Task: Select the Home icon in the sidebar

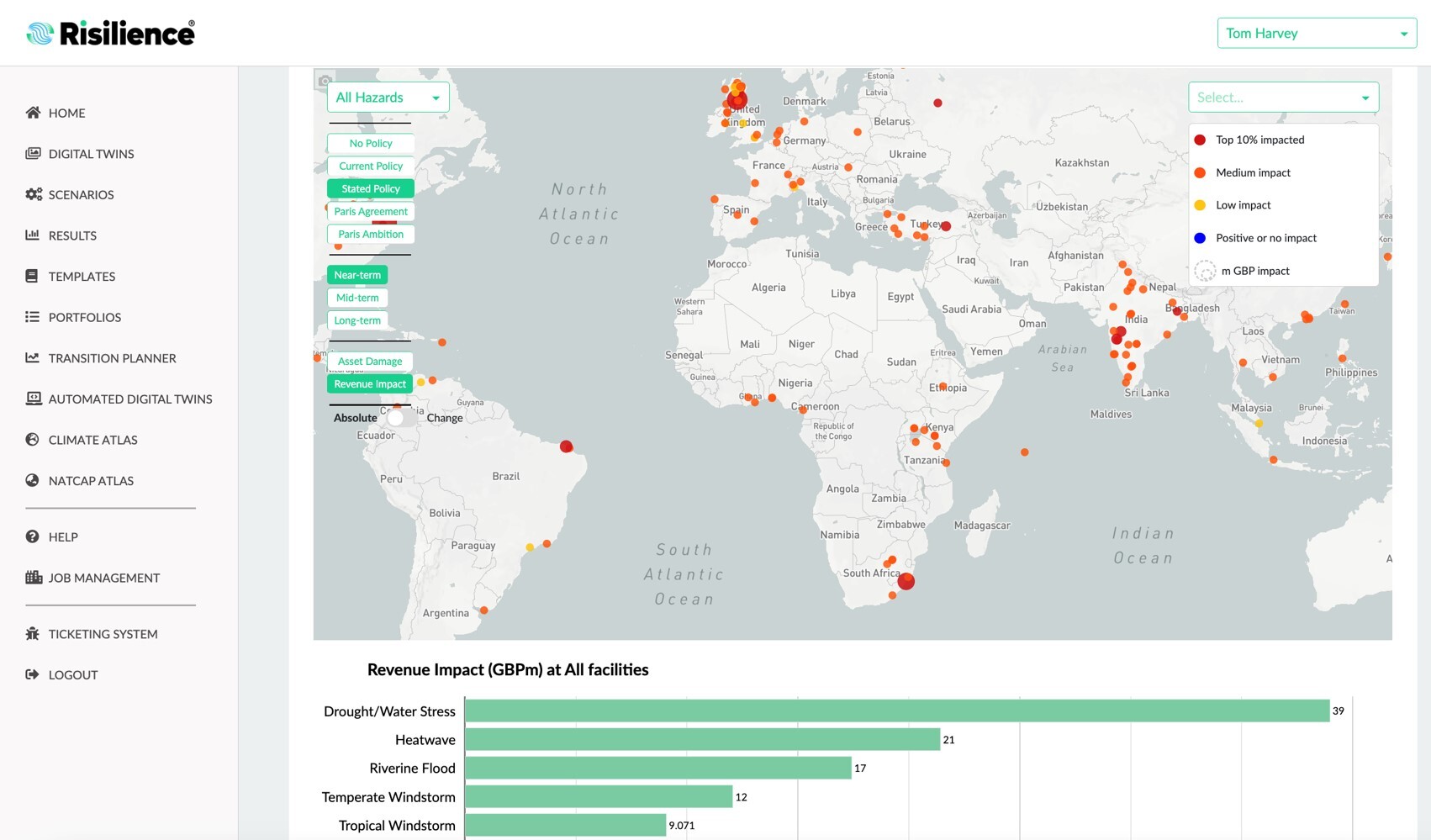Action: pyautogui.click(x=33, y=113)
